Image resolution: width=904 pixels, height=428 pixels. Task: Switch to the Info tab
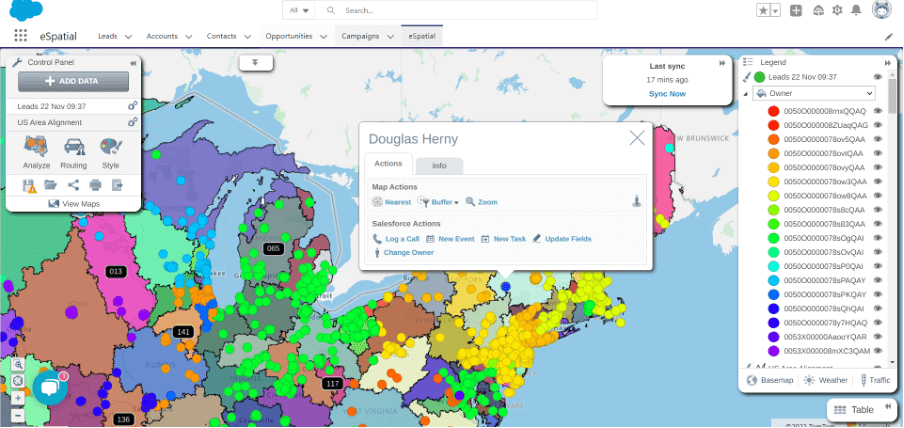439,165
